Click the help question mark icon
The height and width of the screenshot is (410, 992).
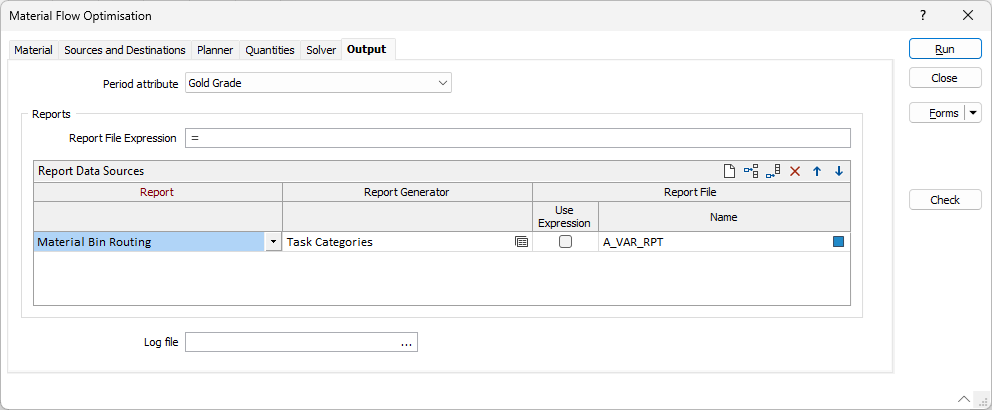(923, 15)
